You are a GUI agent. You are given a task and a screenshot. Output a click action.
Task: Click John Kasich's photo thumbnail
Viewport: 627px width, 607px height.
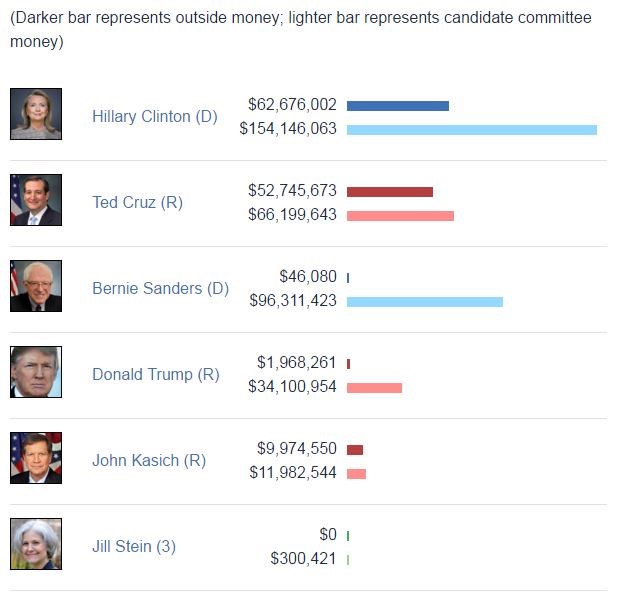click(x=36, y=458)
